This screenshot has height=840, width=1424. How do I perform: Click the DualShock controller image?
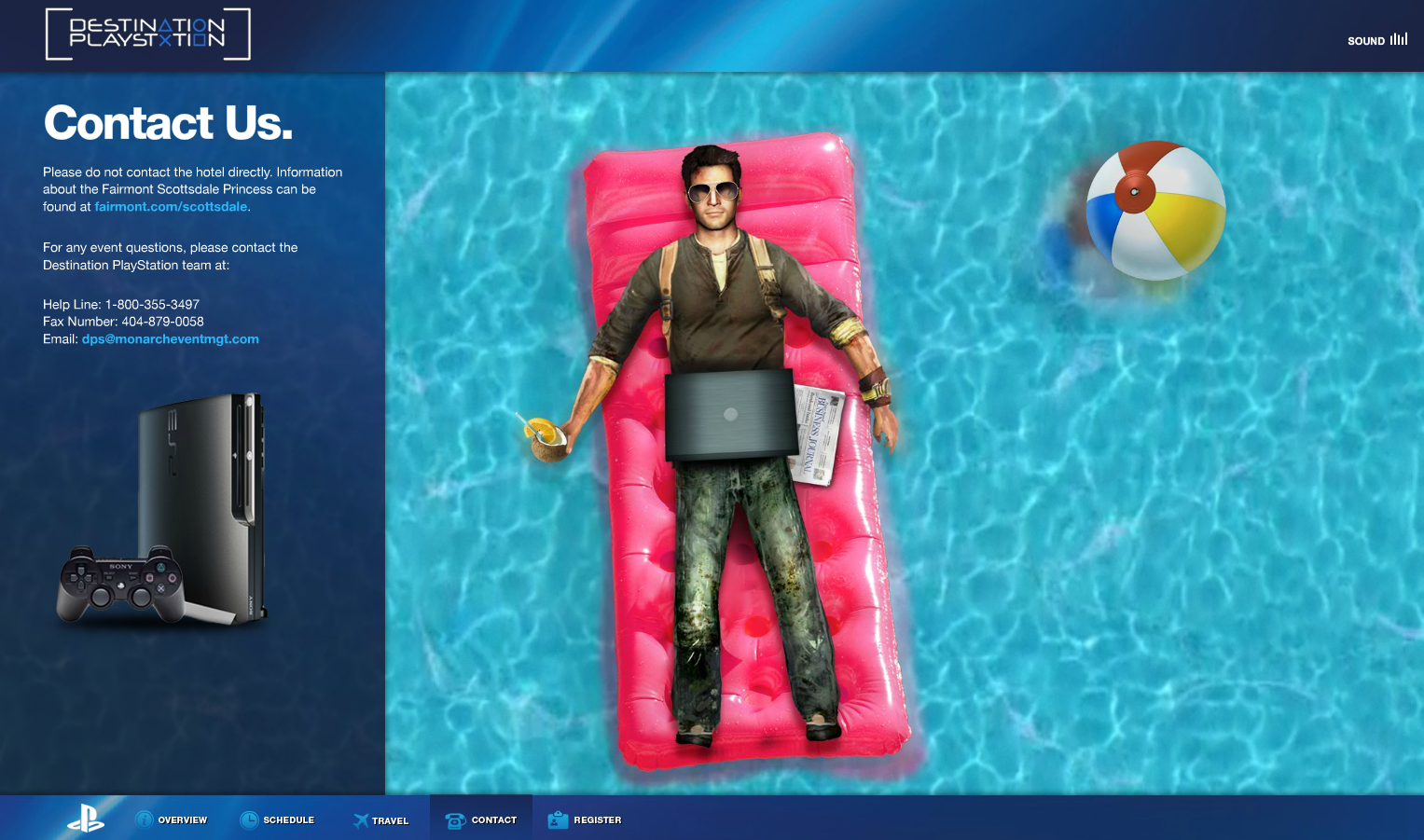point(120,584)
